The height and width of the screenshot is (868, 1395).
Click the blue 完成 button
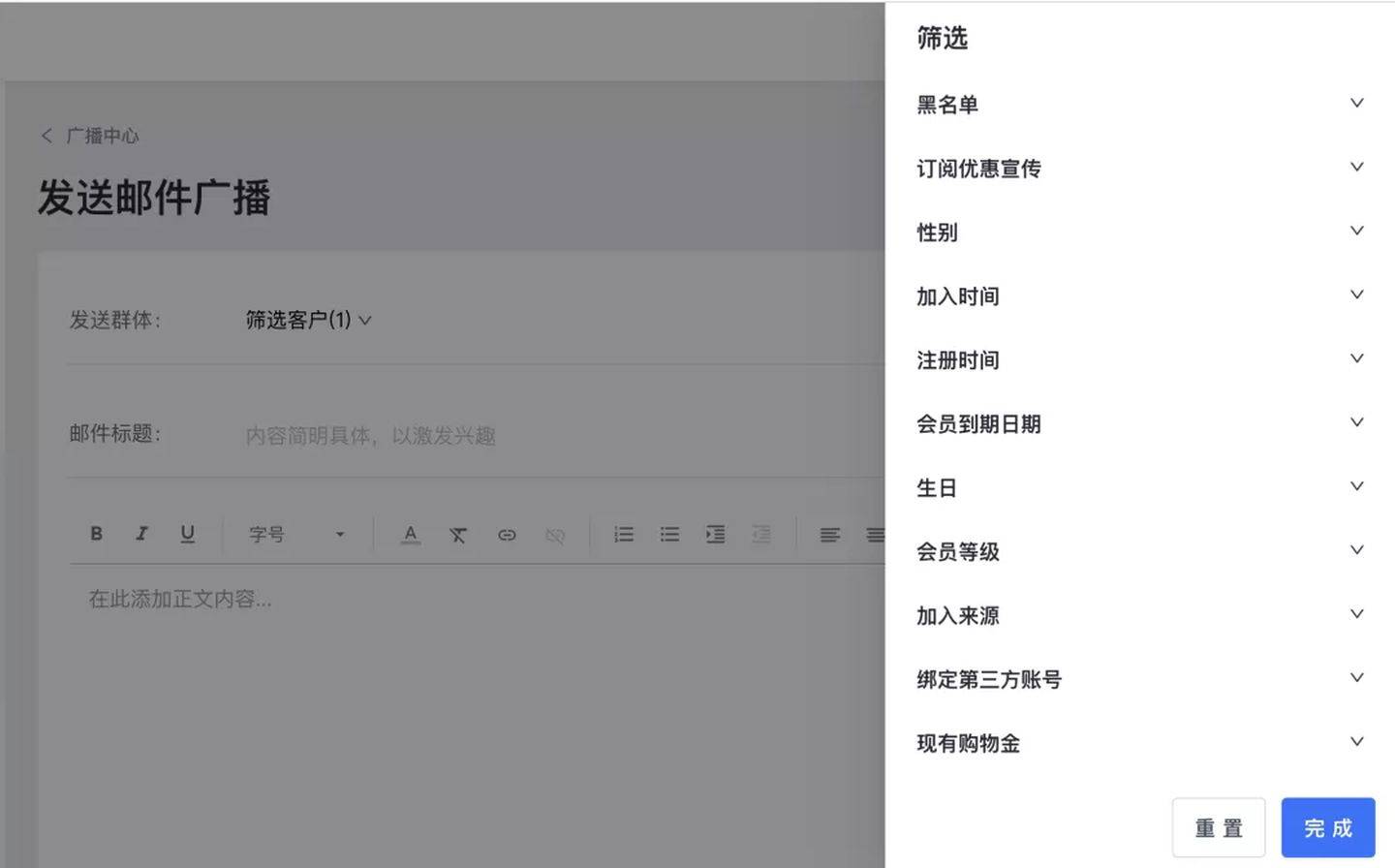coord(1327,828)
